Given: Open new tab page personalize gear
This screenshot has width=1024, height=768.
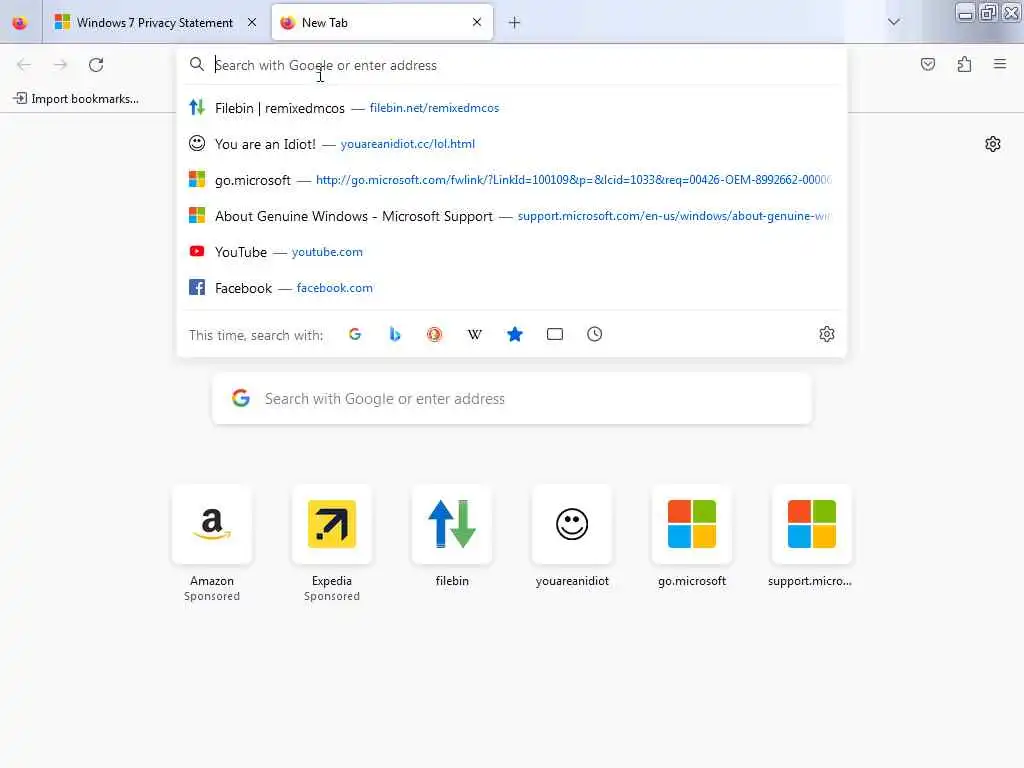Looking at the screenshot, I should [x=993, y=144].
